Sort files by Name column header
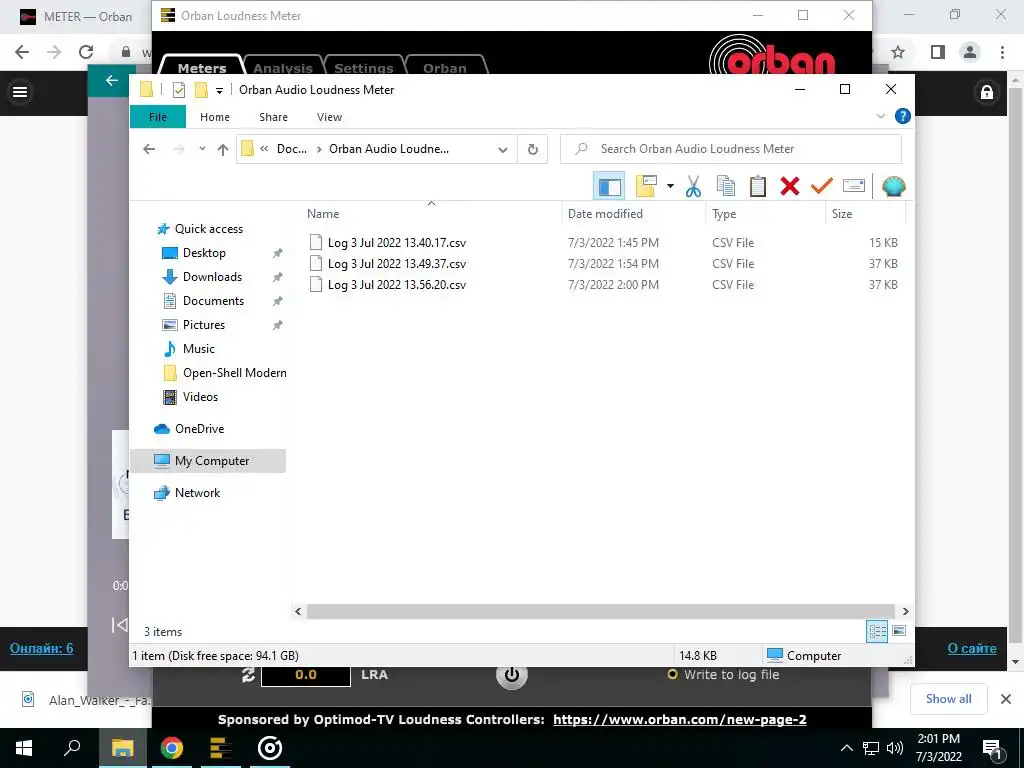1024x768 pixels. 323,214
